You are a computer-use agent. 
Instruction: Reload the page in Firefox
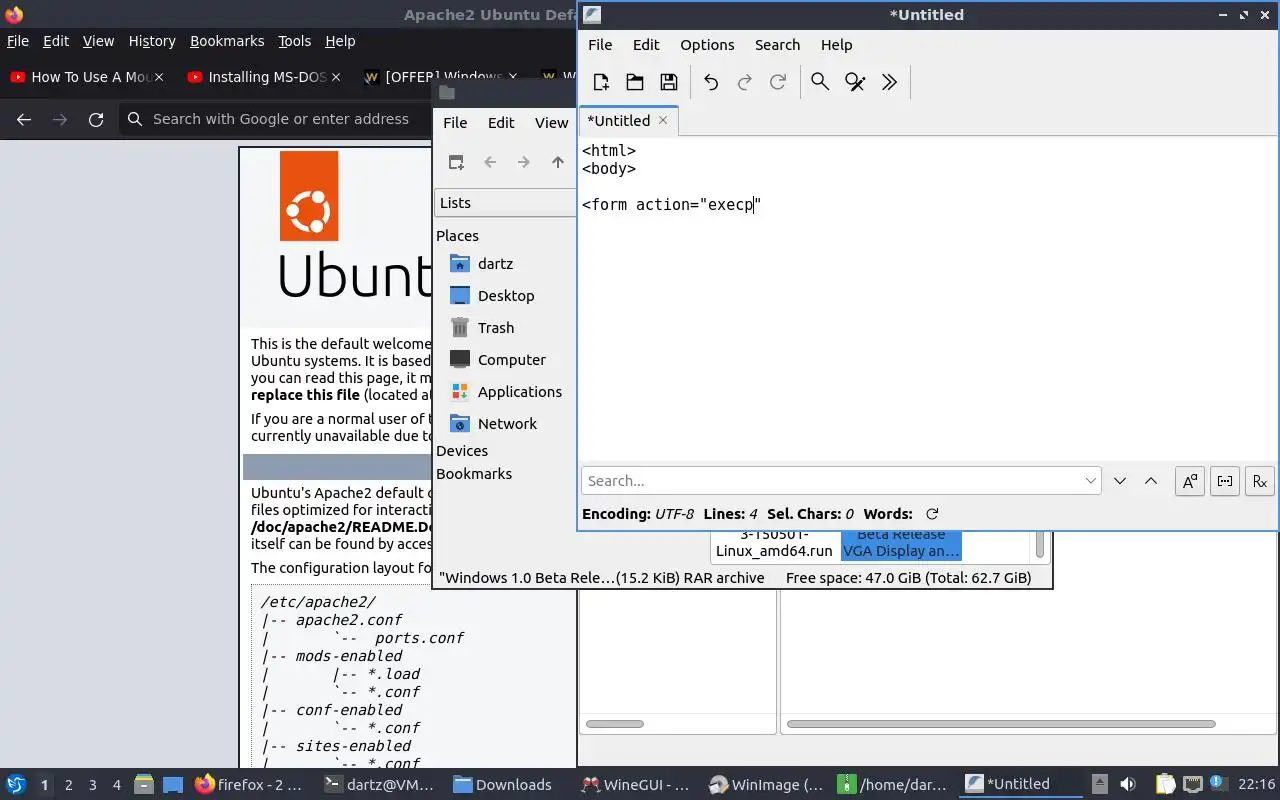tap(96, 119)
